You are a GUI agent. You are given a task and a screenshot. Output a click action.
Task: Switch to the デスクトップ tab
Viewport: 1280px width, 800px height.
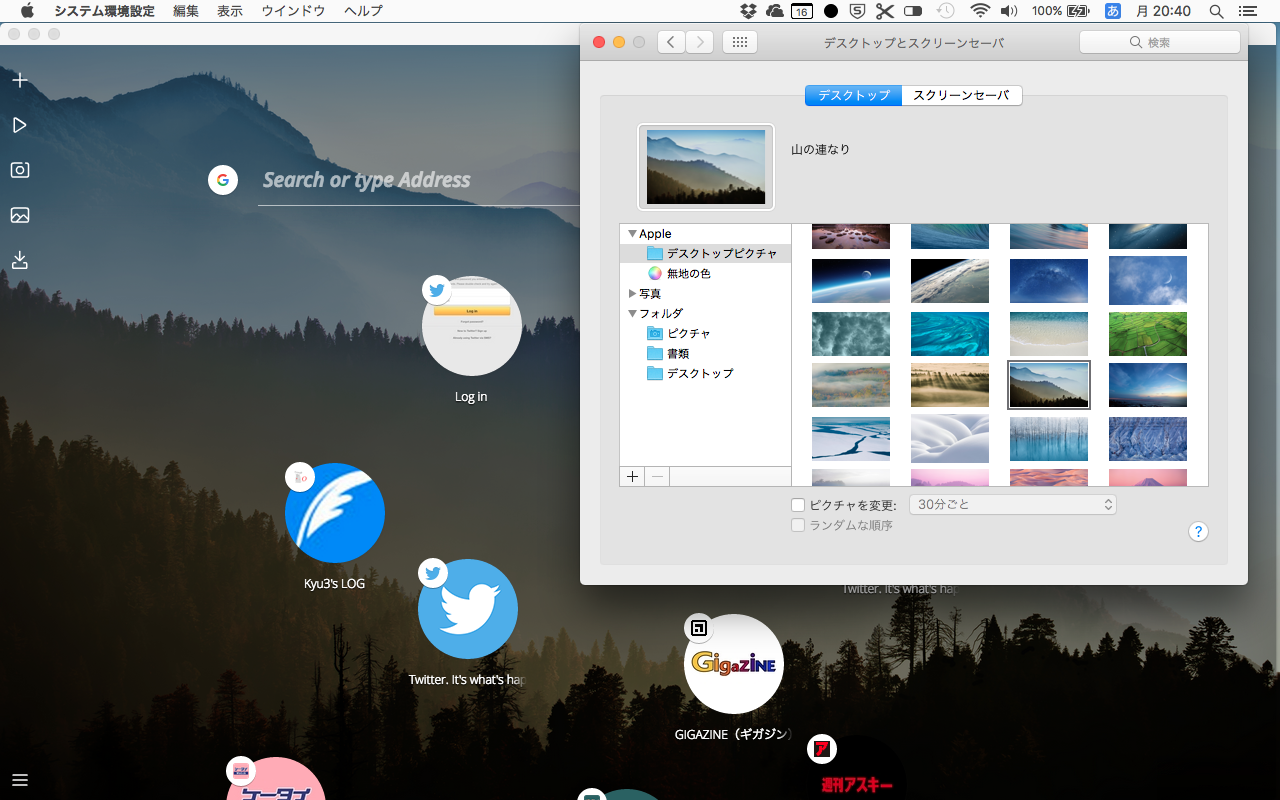[x=853, y=95]
